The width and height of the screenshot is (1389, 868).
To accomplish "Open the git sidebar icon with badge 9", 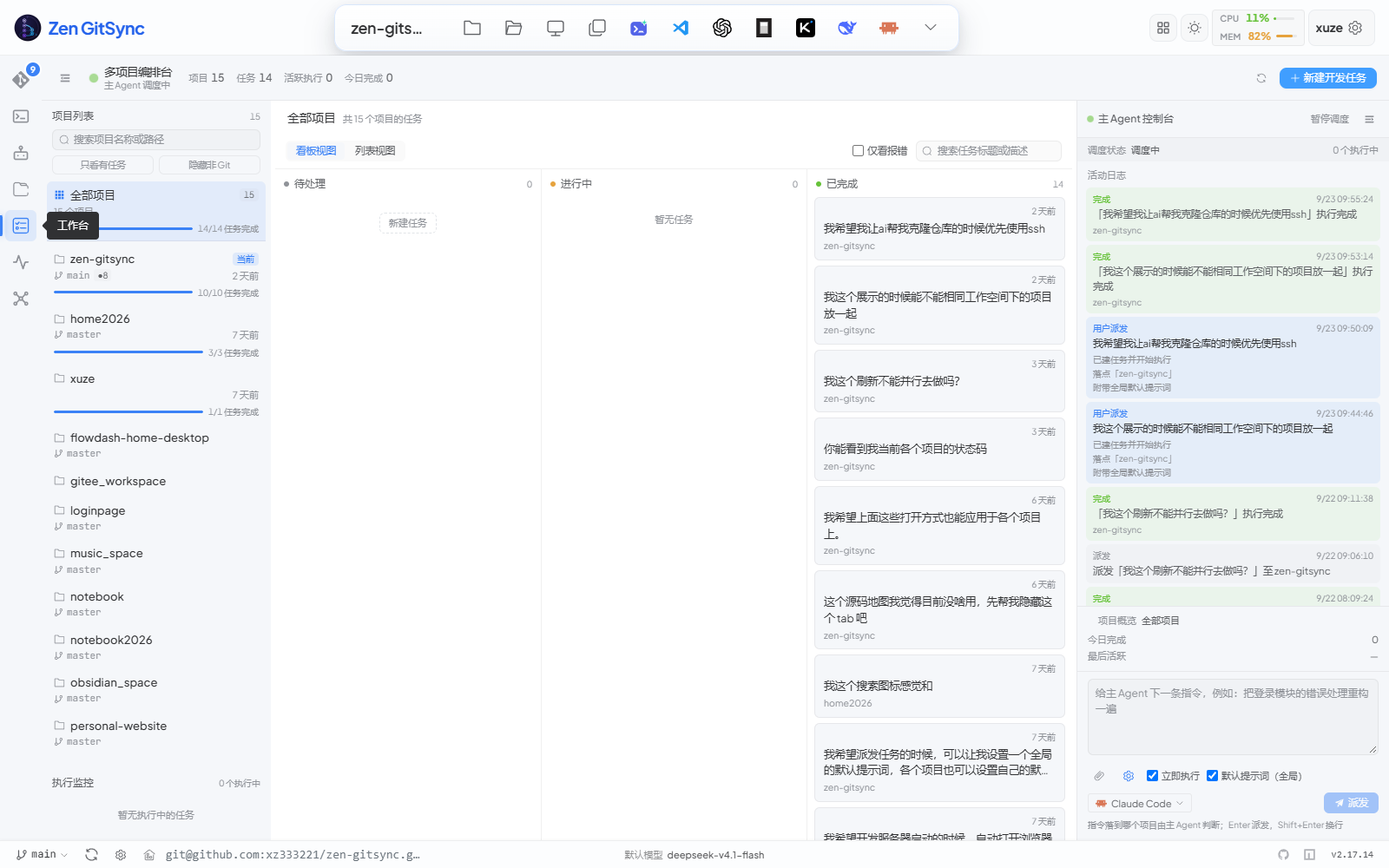I will click(22, 79).
